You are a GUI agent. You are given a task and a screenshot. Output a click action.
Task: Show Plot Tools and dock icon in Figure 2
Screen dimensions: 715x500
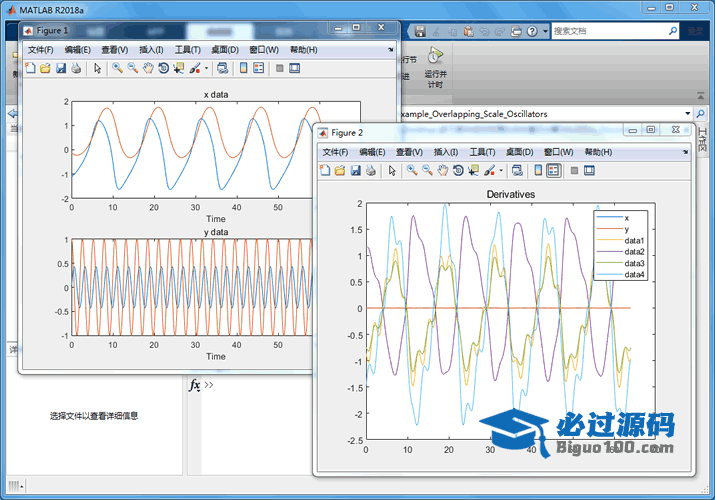(x=589, y=170)
